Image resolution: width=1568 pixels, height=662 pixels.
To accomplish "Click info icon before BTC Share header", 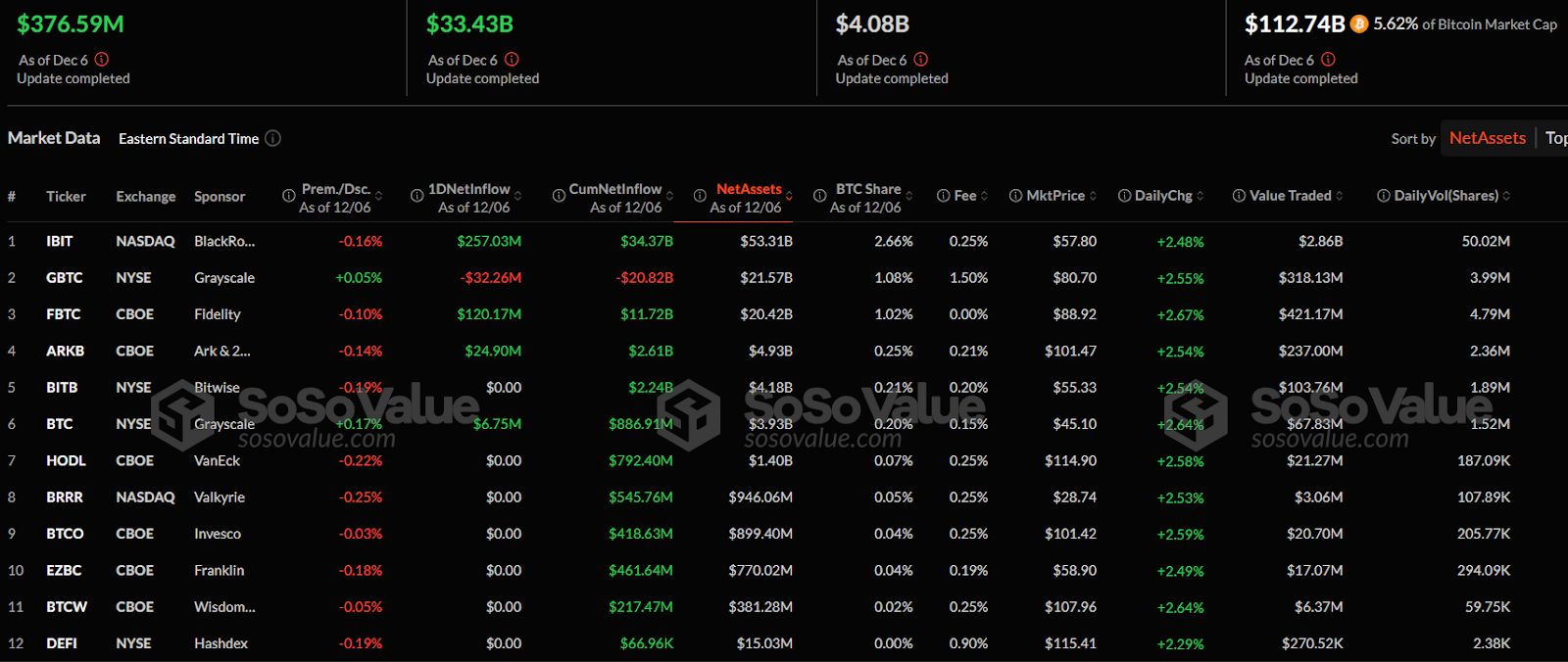I will 819,196.
